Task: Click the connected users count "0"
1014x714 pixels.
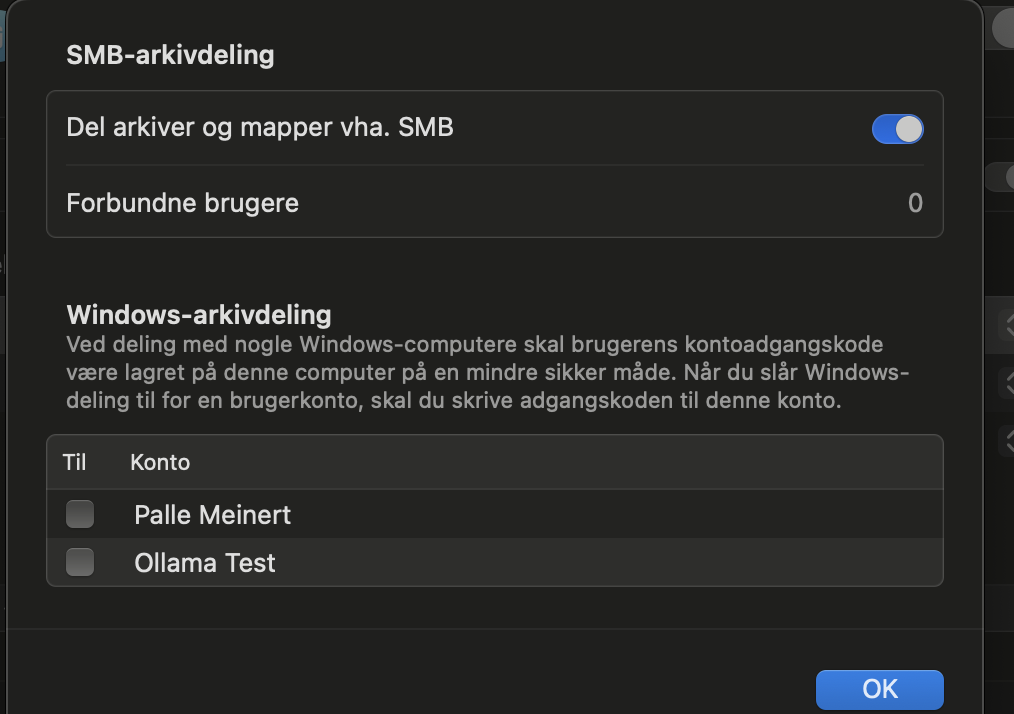Action: point(915,203)
